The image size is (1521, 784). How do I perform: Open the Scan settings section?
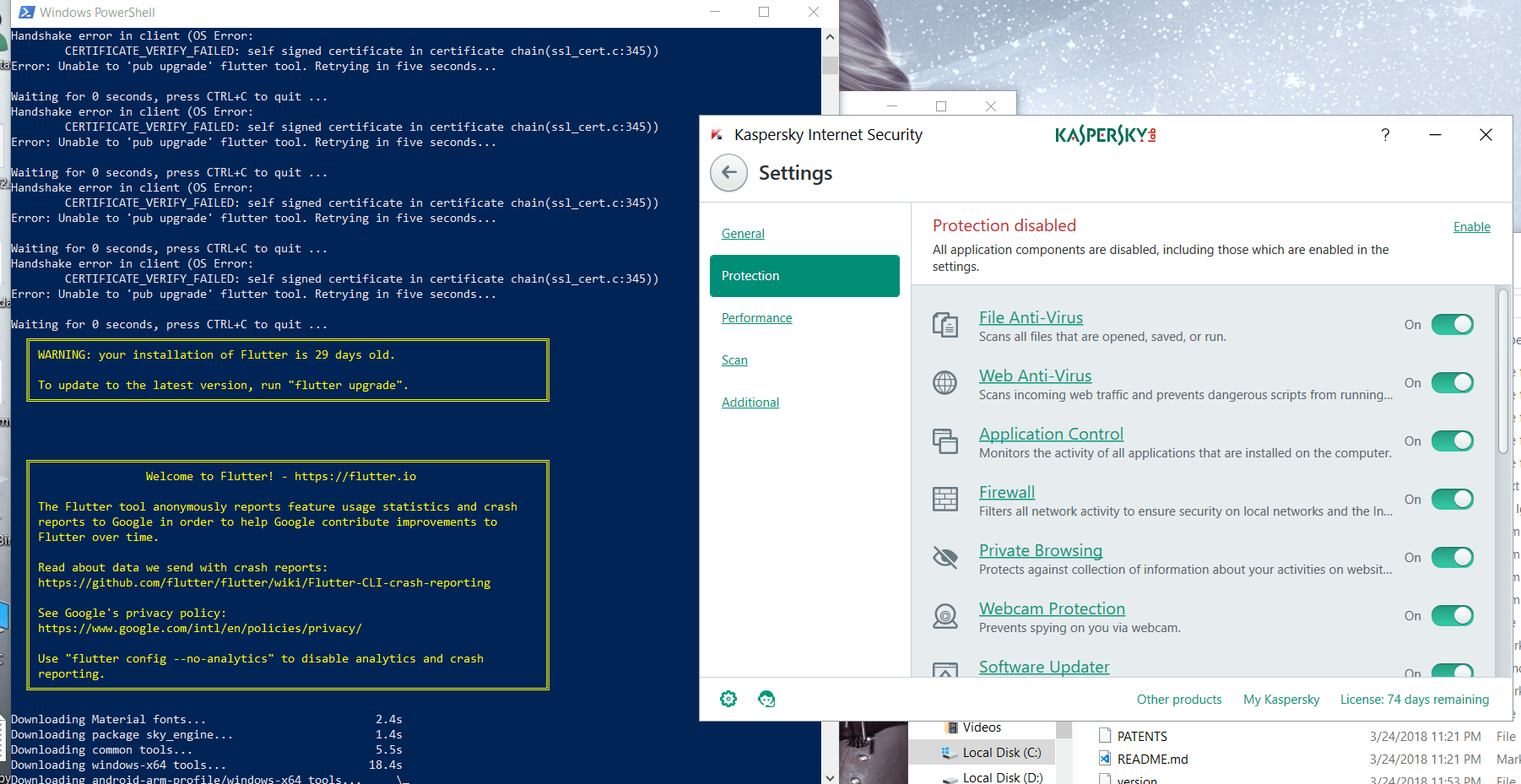734,360
